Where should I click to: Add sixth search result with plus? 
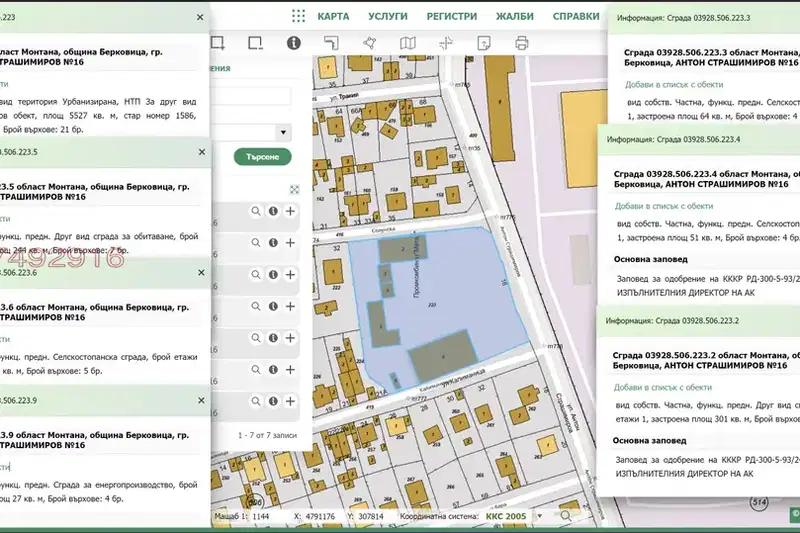[x=290, y=369]
